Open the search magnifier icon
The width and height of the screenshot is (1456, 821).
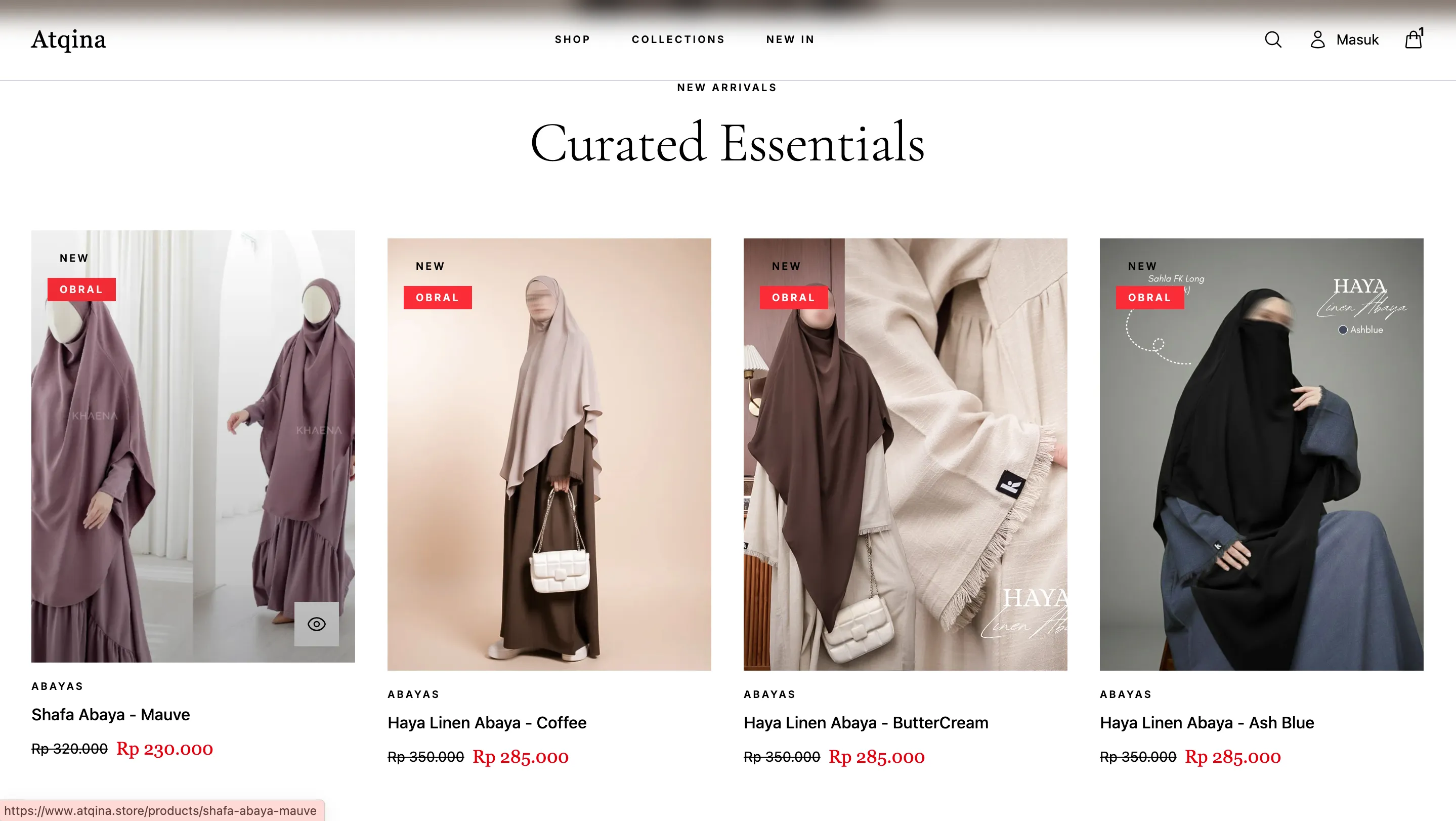[1273, 39]
